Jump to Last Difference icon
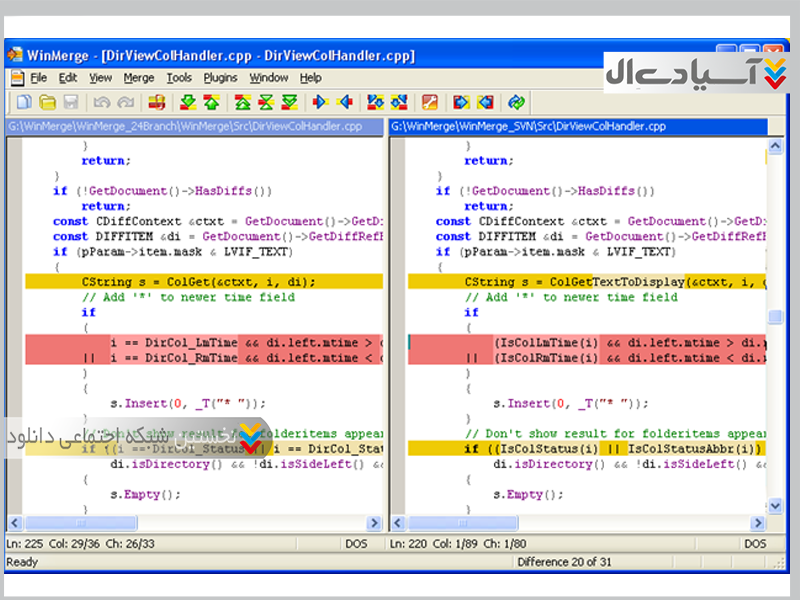This screenshot has width=800, height=600. (x=289, y=102)
